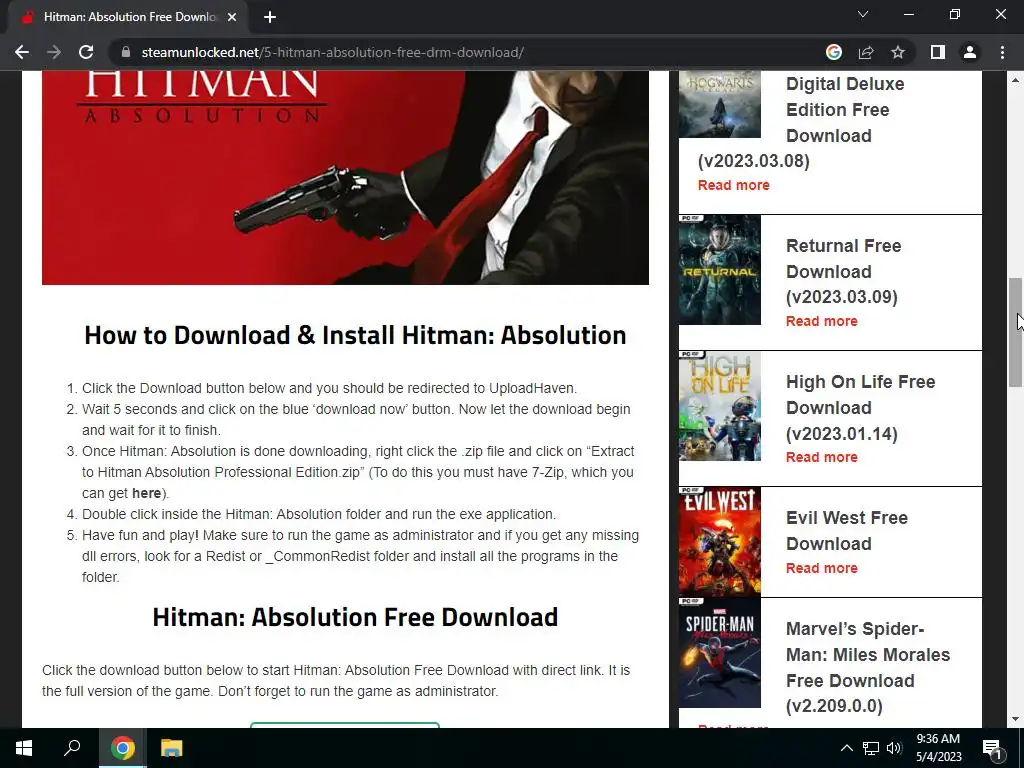Click the 'Hitman: Absolution Free Download' heading
This screenshot has width=1024, height=768.
pyautogui.click(x=355, y=617)
